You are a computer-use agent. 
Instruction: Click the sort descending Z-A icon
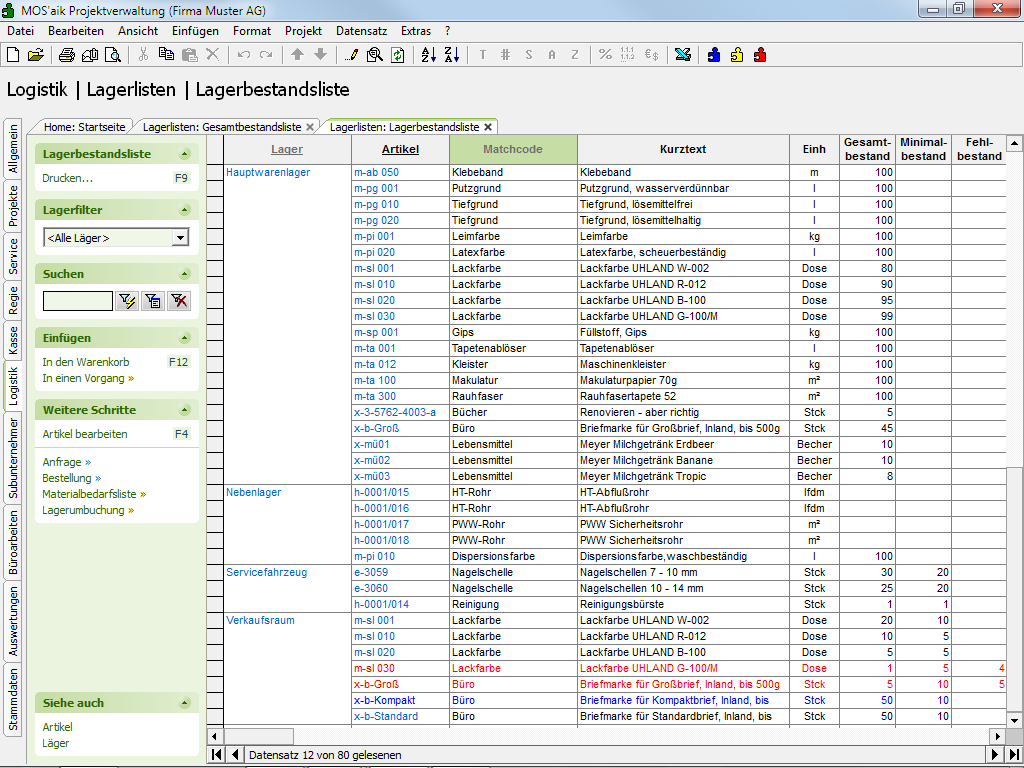coord(450,55)
